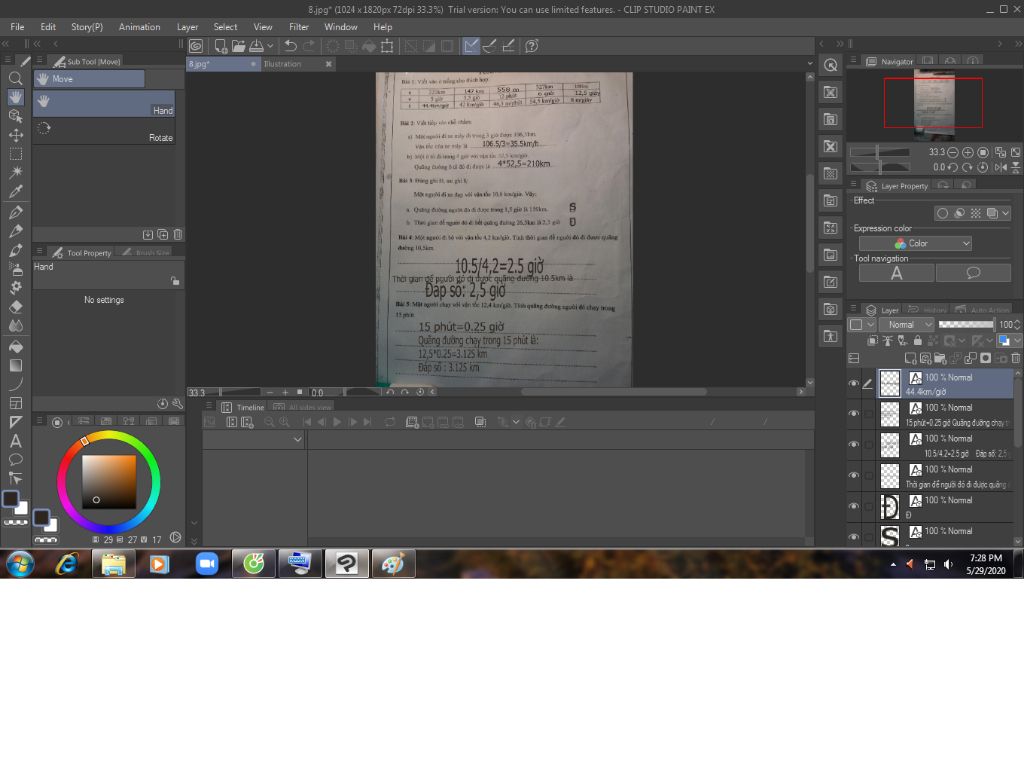Open the File menu

click(x=18, y=27)
